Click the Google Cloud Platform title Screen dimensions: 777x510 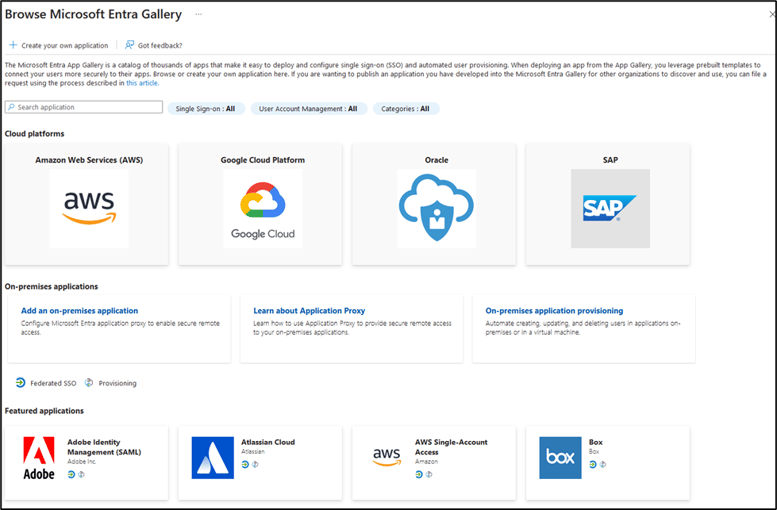pos(263,160)
